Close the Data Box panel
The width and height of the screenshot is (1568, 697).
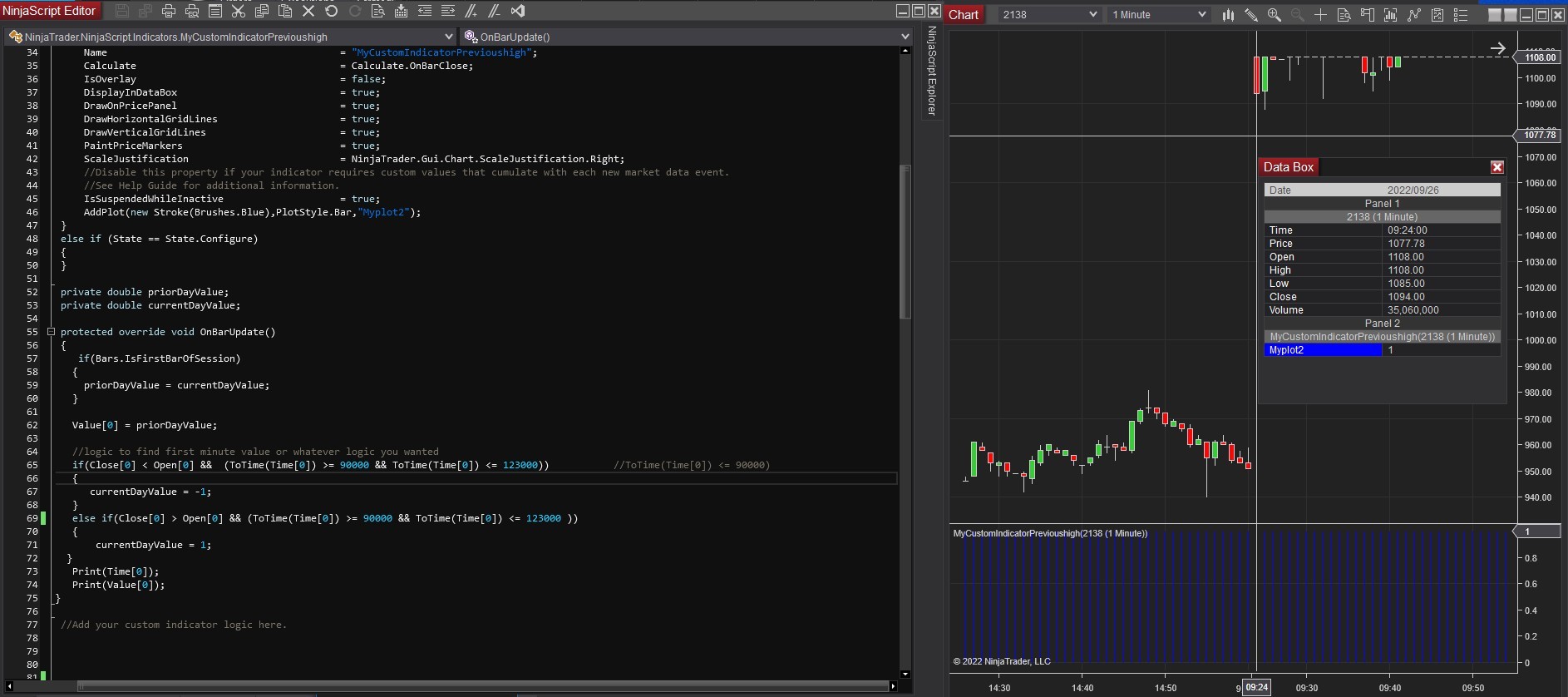click(x=1497, y=167)
